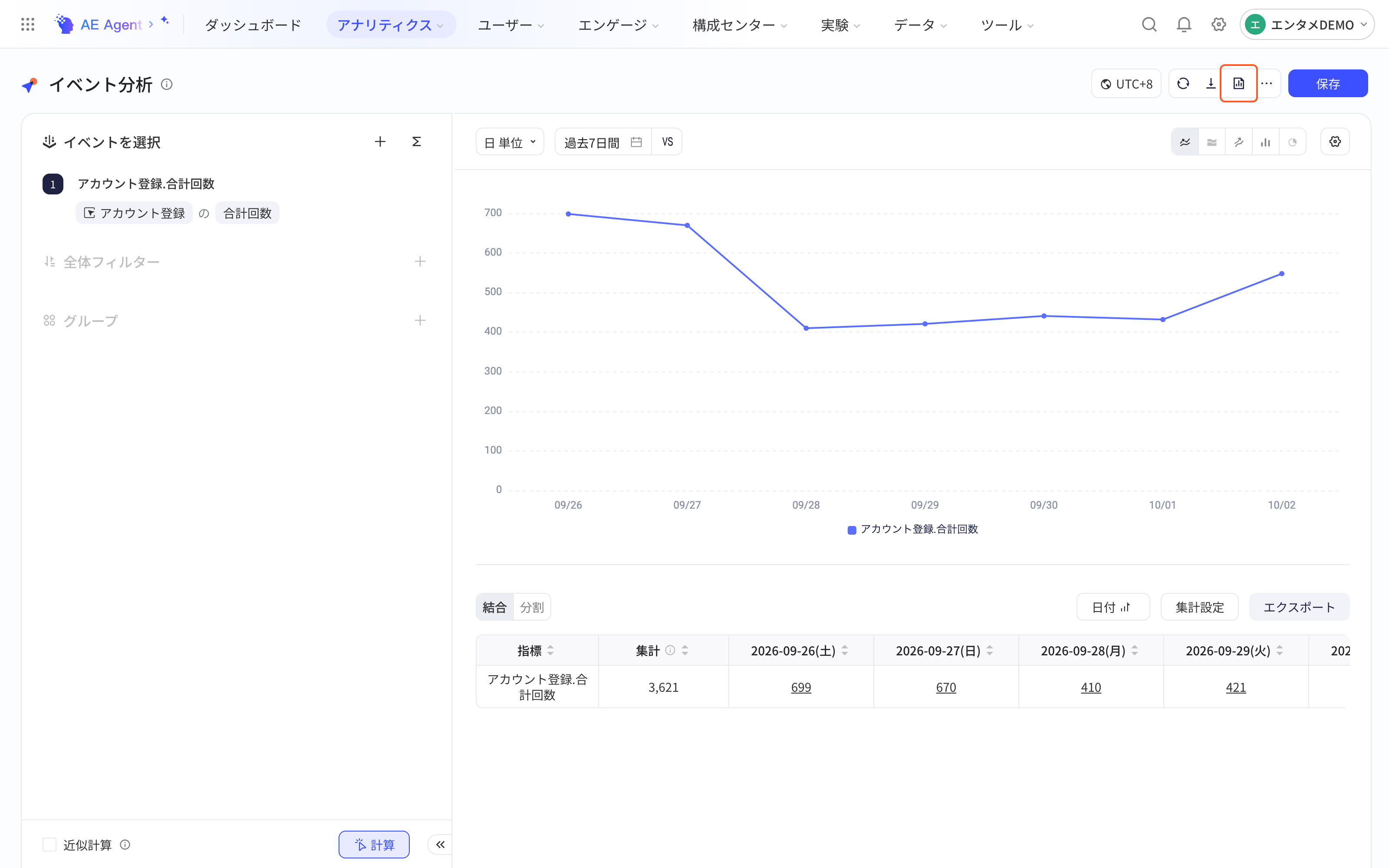Expand the エンタメDEMO project dropdown
The height and width of the screenshot is (868, 1389).
[x=1307, y=24]
